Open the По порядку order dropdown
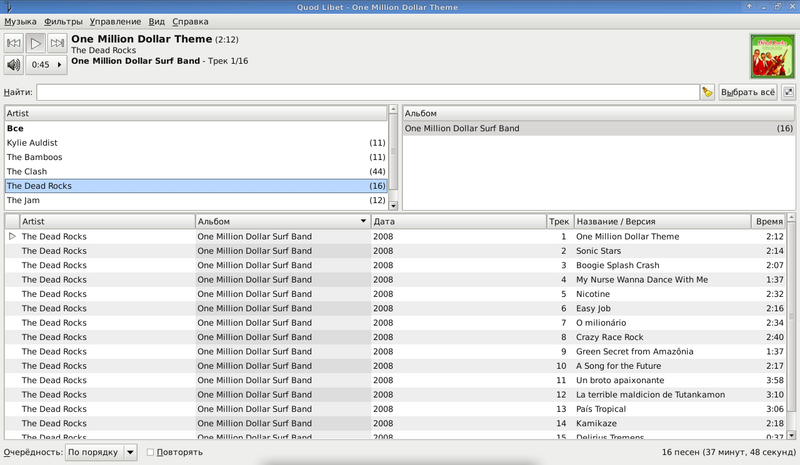Image resolution: width=800 pixels, height=465 pixels. [x=101, y=452]
